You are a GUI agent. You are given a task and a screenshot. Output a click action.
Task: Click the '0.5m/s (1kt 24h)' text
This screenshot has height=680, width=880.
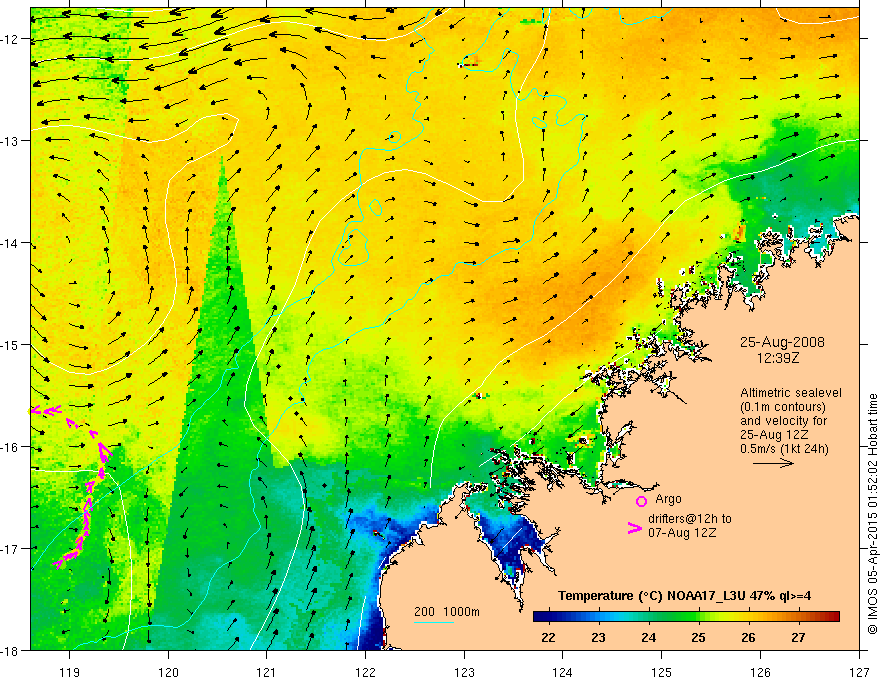tap(784, 449)
